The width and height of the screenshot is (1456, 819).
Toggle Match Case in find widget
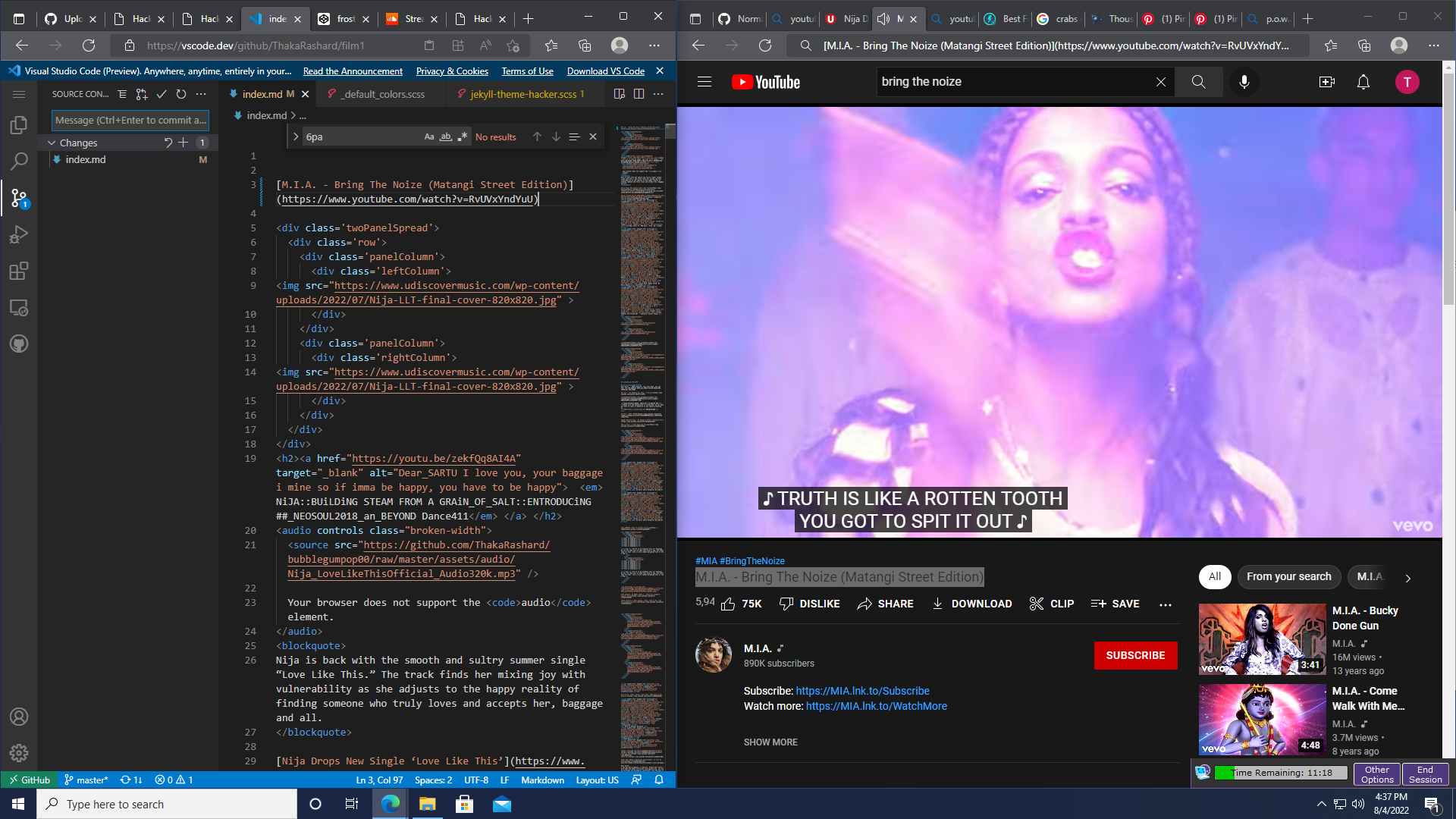tap(429, 136)
